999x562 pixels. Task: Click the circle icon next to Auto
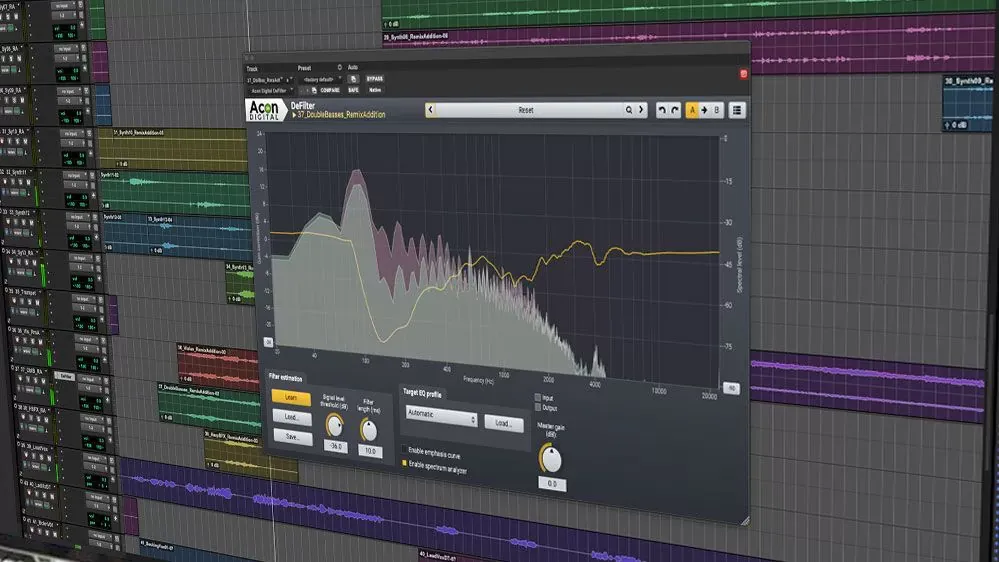coord(340,67)
